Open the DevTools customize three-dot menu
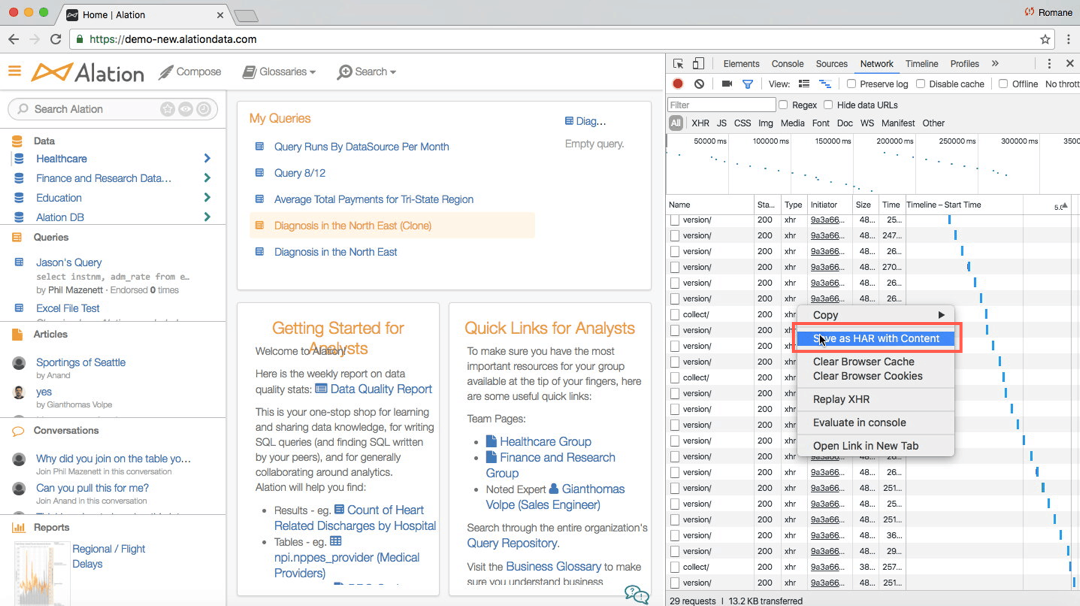 point(1049,63)
